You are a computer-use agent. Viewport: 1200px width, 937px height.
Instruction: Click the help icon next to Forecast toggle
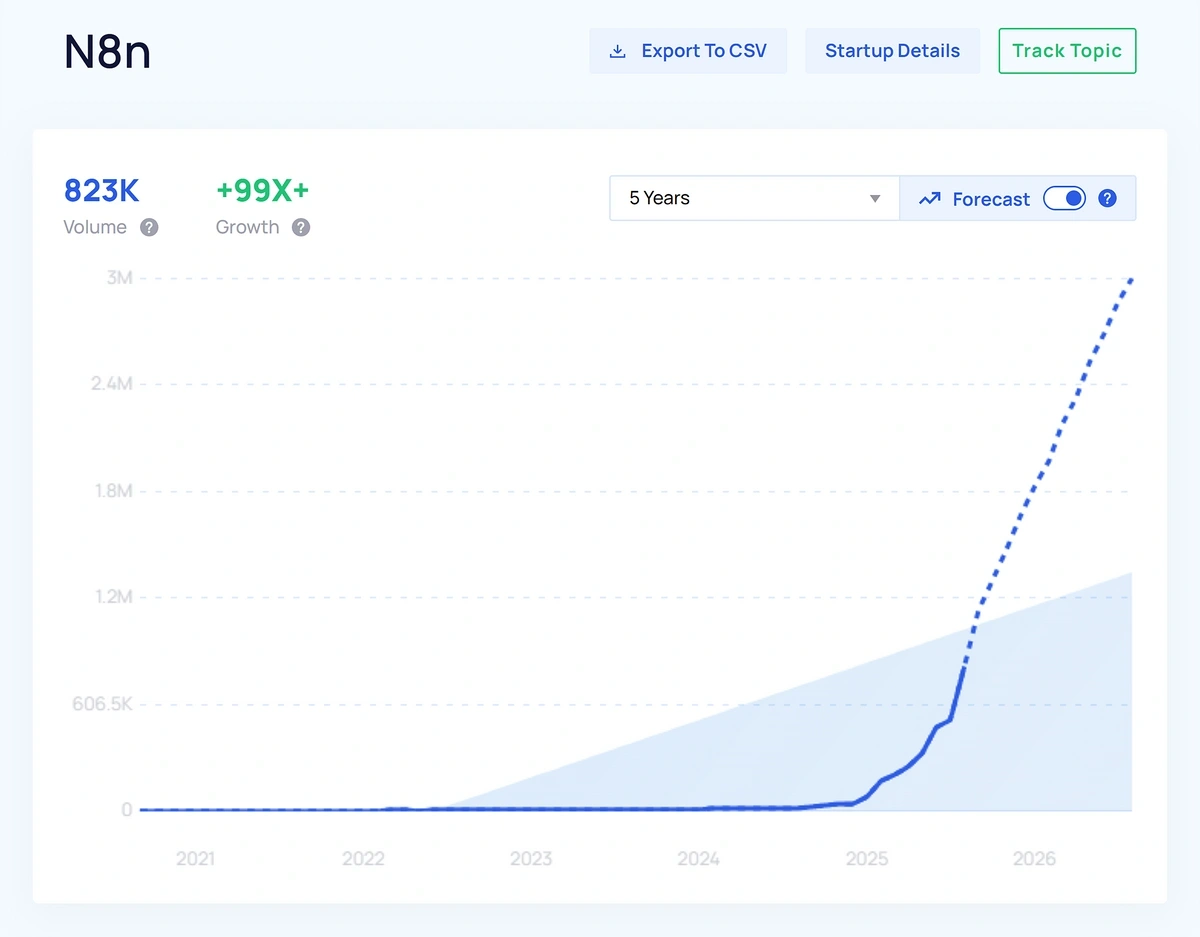[1107, 198]
